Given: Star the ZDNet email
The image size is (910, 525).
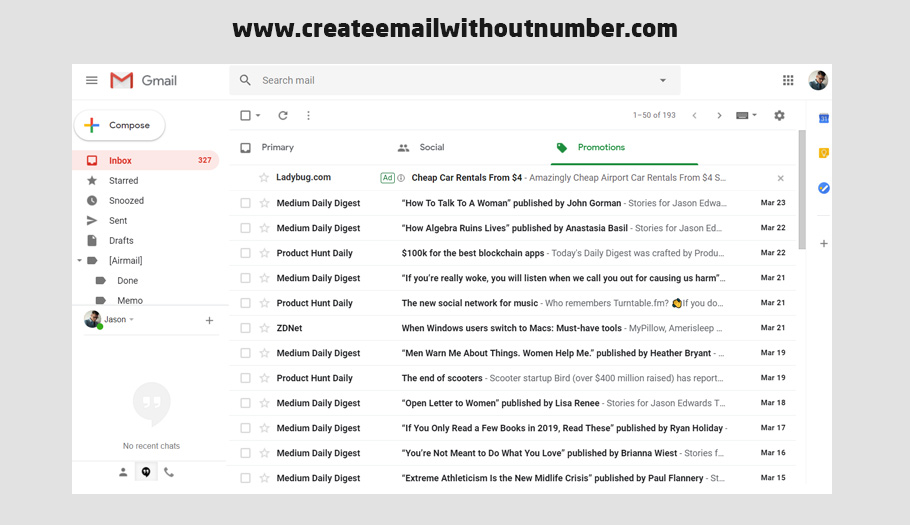Looking at the screenshot, I should click(264, 328).
